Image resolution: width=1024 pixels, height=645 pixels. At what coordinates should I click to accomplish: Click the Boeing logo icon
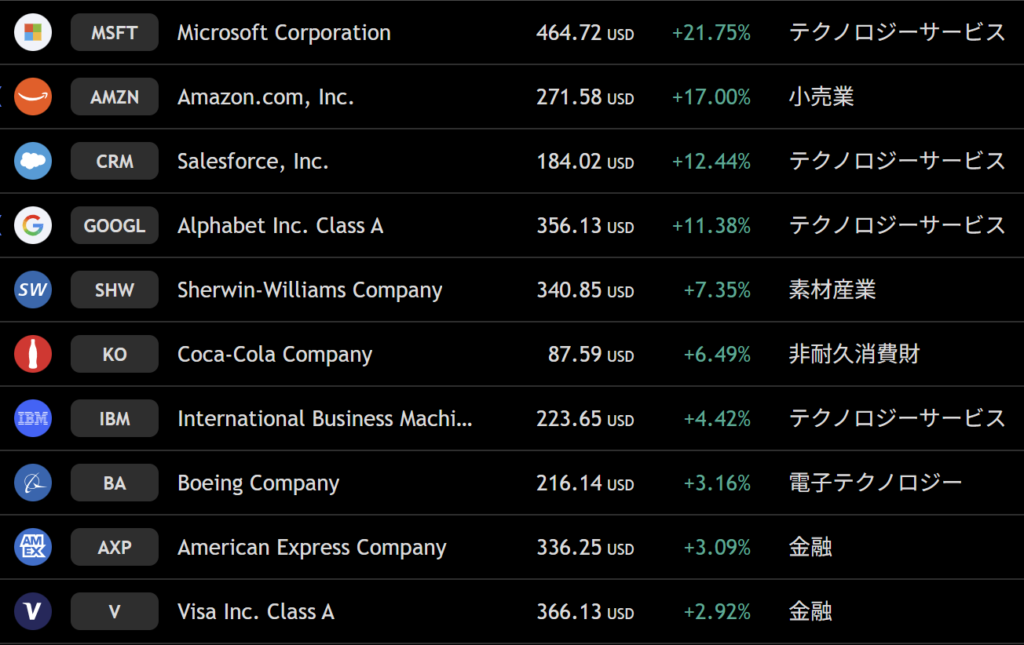(x=33, y=482)
